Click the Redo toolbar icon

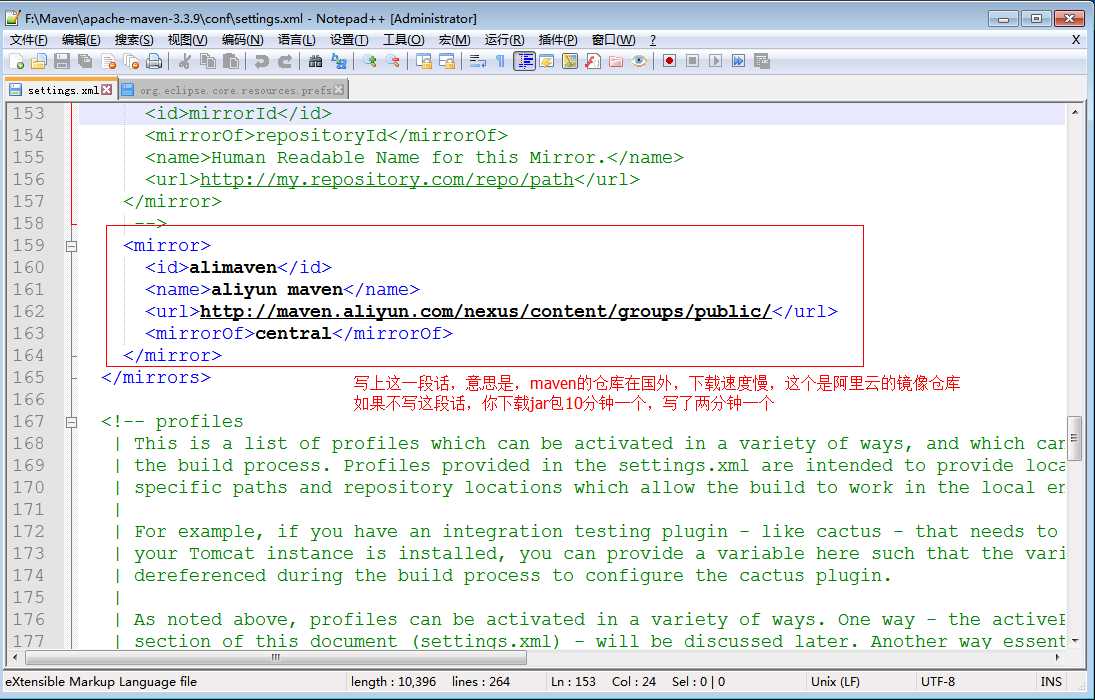pyautogui.click(x=284, y=61)
